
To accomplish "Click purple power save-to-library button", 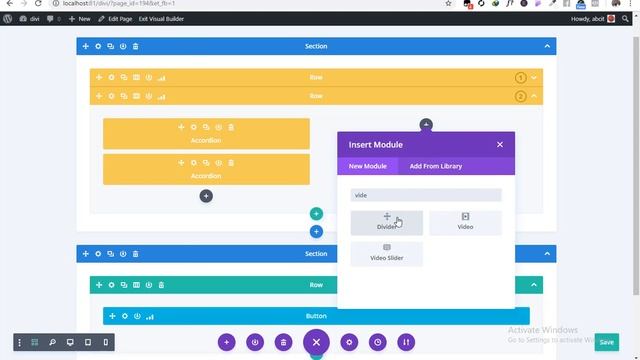I will click(x=255, y=342).
